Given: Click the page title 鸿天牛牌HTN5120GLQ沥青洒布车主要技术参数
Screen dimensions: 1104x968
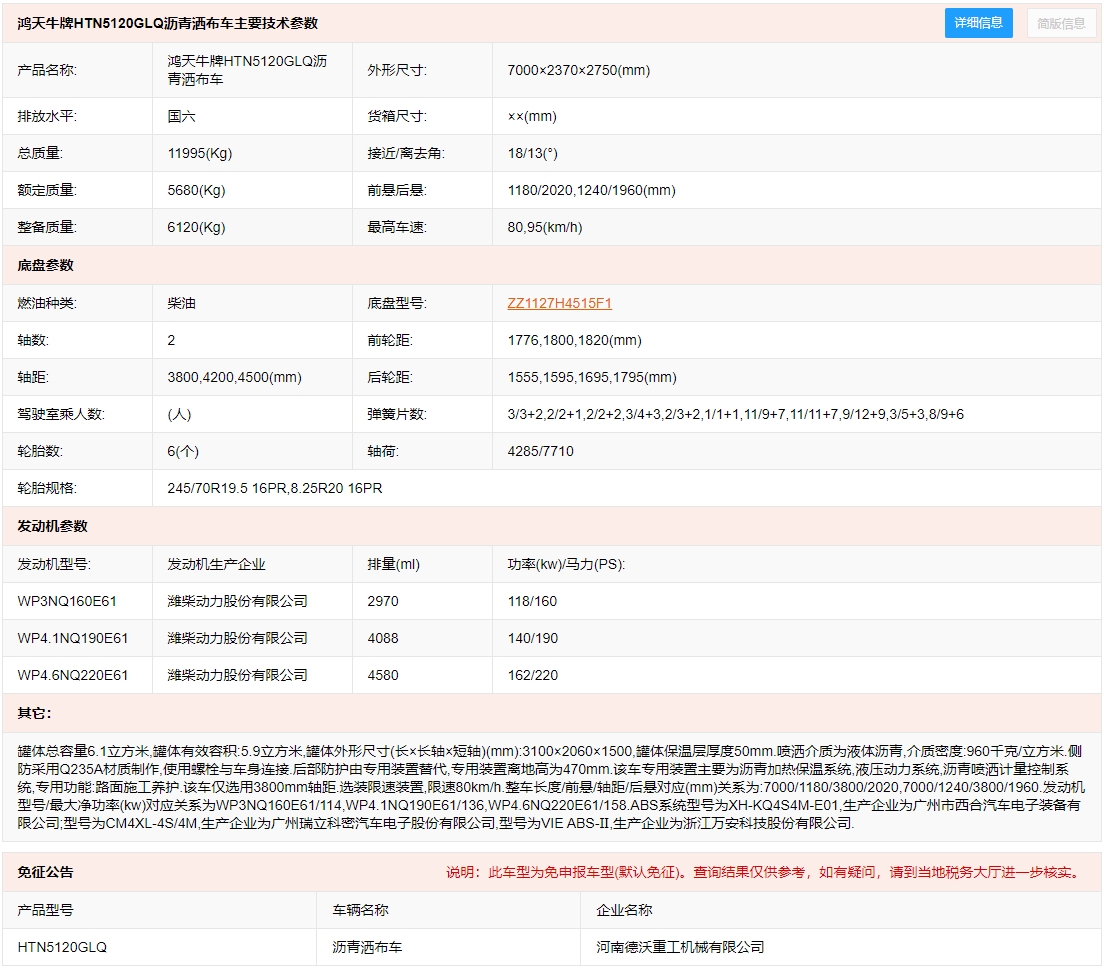Looking at the screenshot, I should coord(168,23).
